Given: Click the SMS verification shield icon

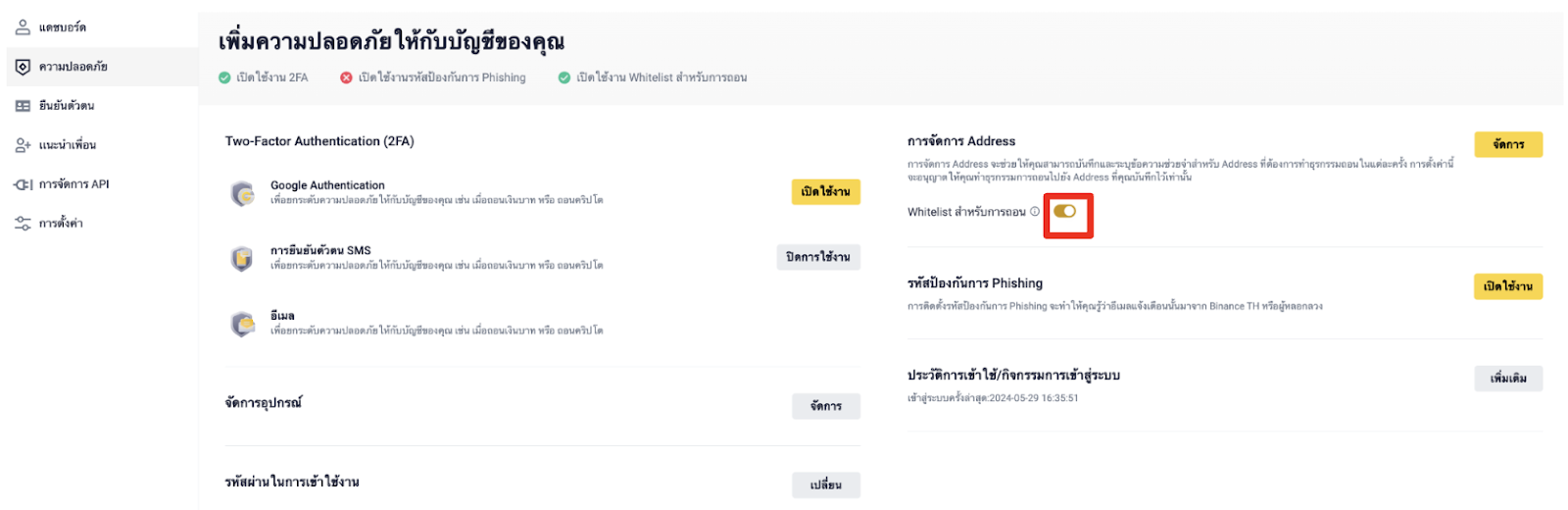Looking at the screenshot, I should tap(242, 258).
